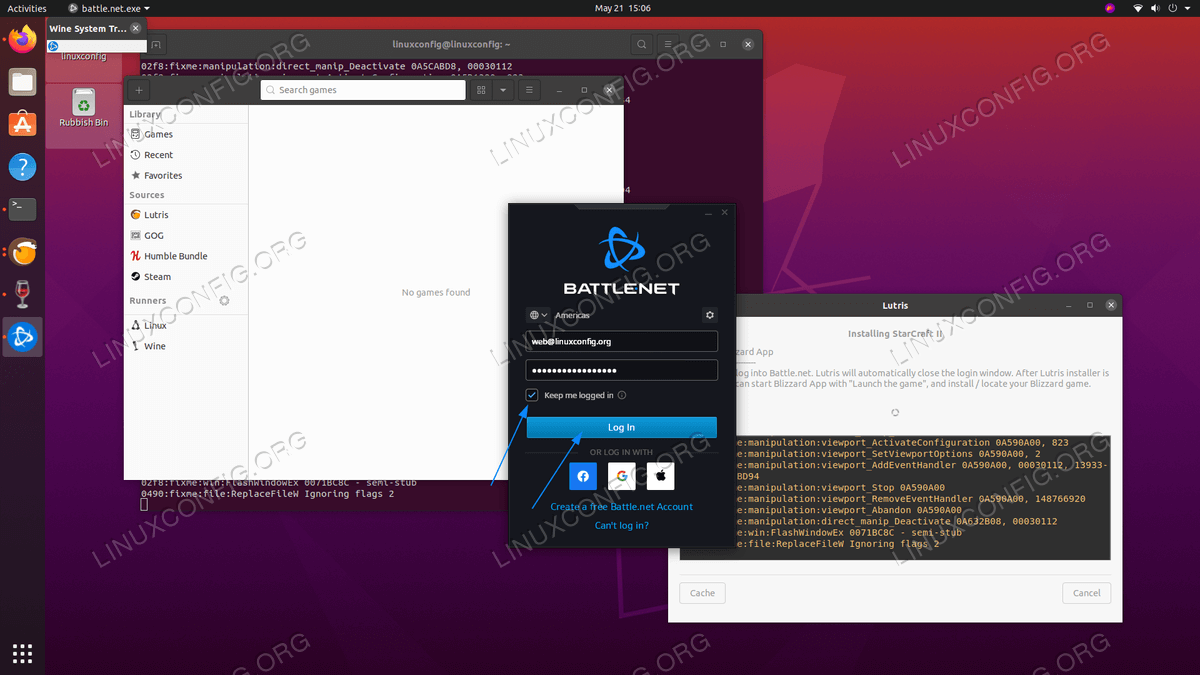Image resolution: width=1200 pixels, height=675 pixels.
Task: Select Steam in Sources sidebar
Action: (x=157, y=277)
